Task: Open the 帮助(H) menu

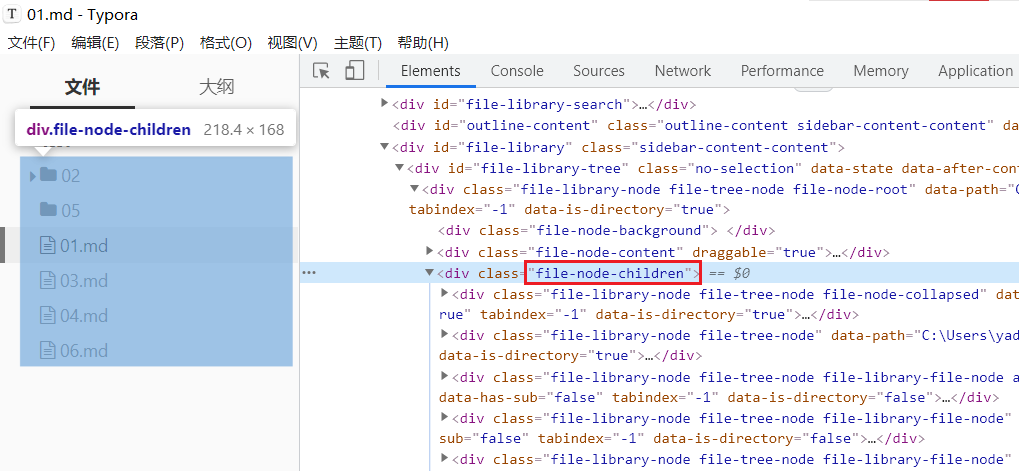Action: click(423, 43)
